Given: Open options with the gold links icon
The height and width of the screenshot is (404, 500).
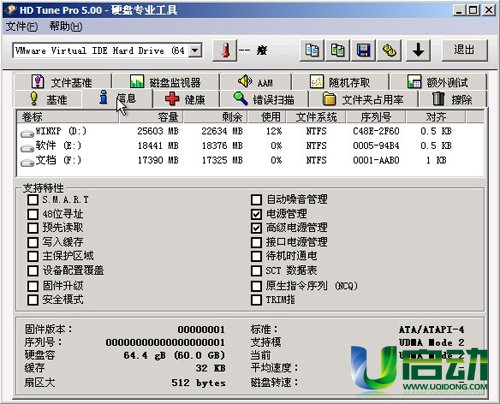Looking at the screenshot, I should [x=389, y=51].
